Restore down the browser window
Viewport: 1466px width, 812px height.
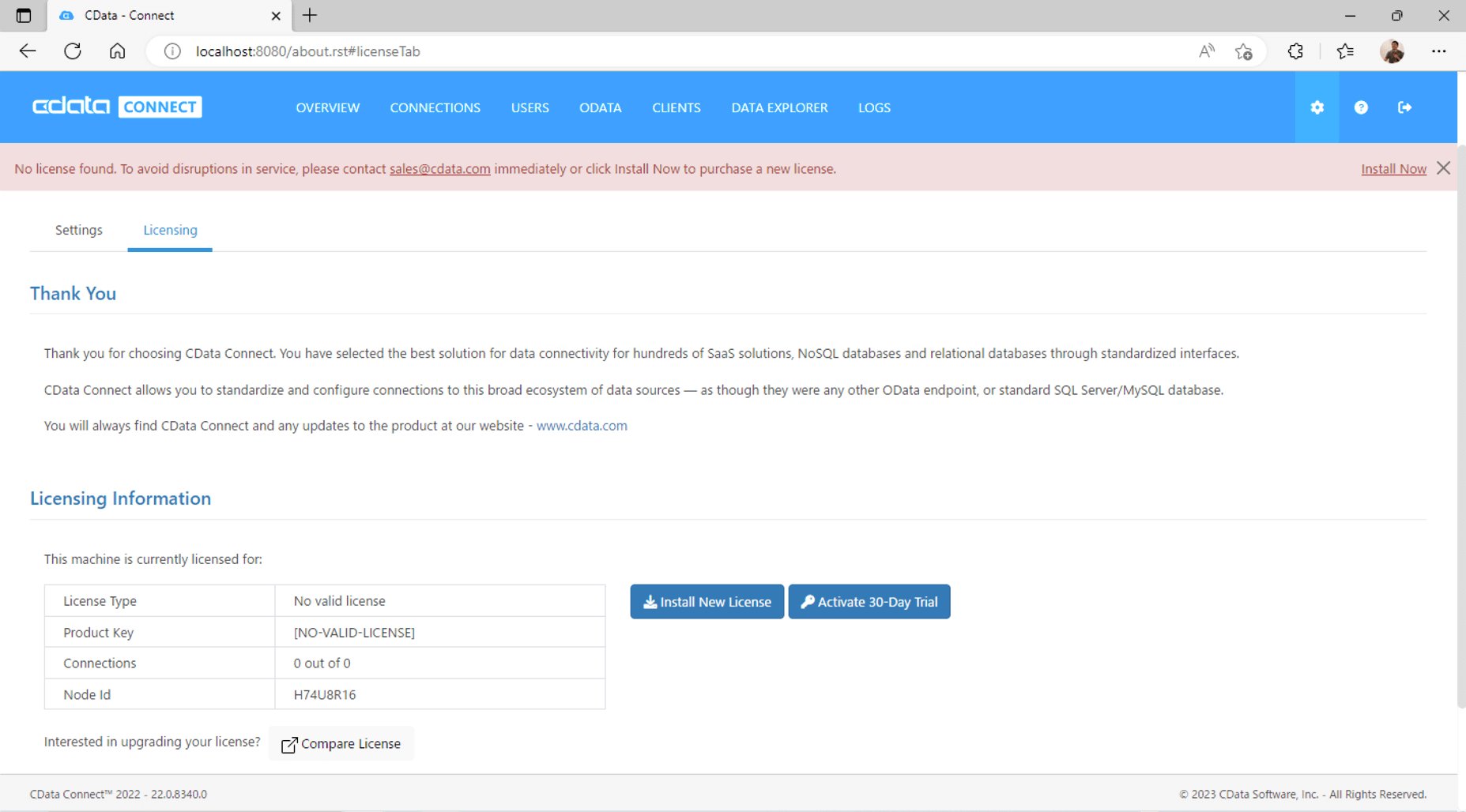point(1396,15)
